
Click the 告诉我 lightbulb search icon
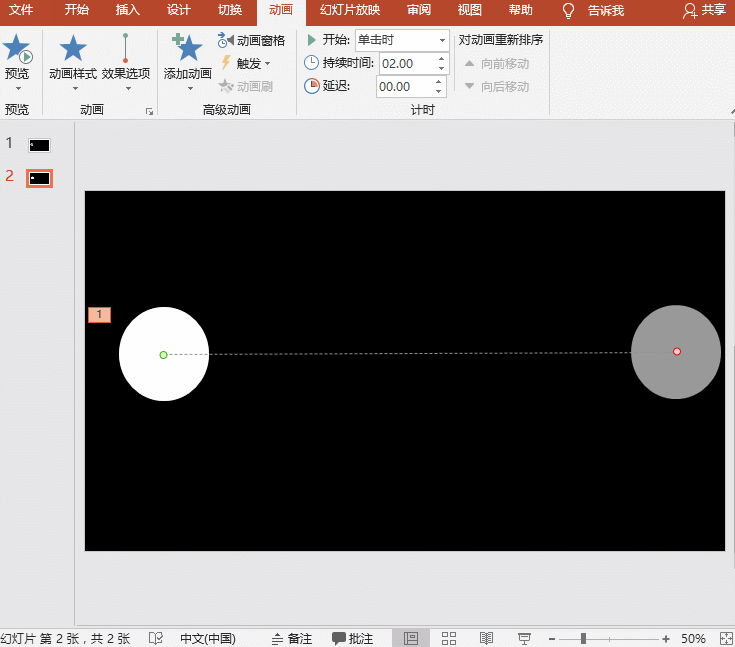tap(568, 11)
